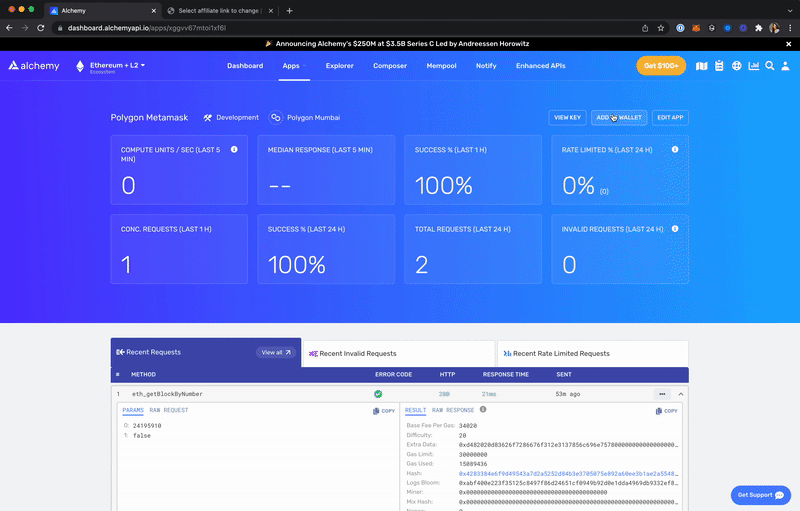Click the View Key button
This screenshot has width=800, height=511.
coord(568,118)
